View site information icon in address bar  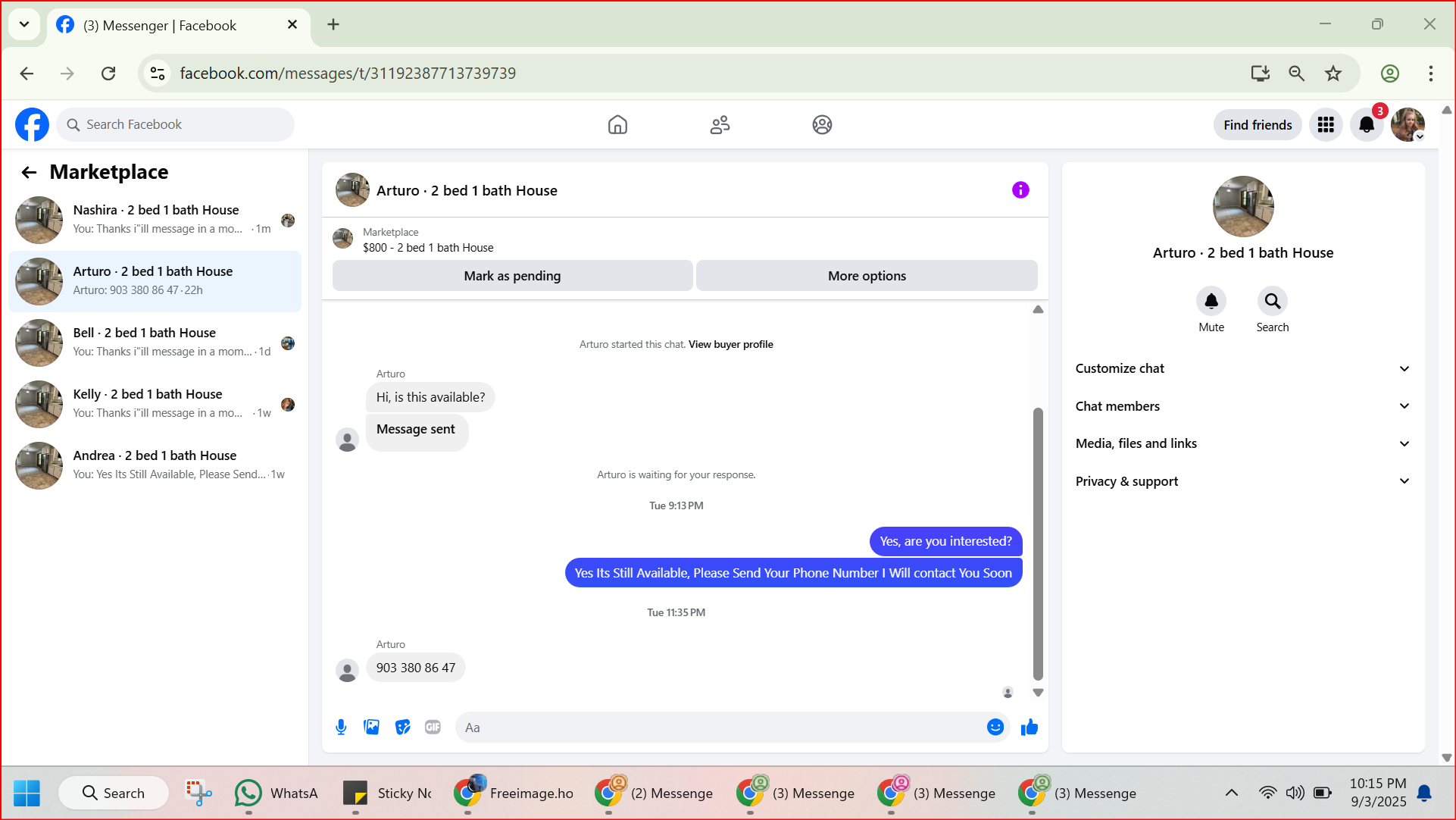tap(158, 74)
